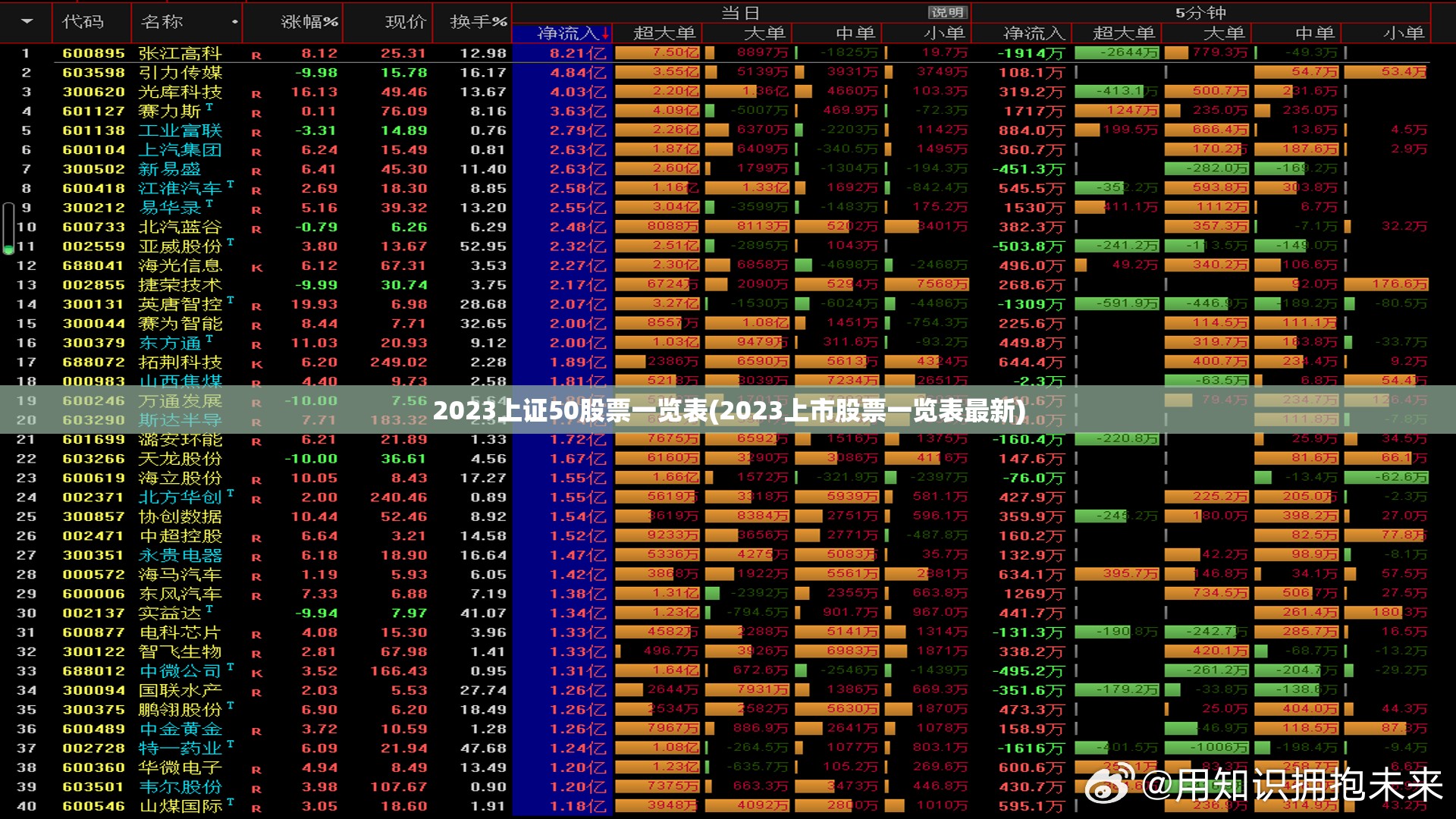Expand the 名称 column menu arrow

[x=235, y=22]
